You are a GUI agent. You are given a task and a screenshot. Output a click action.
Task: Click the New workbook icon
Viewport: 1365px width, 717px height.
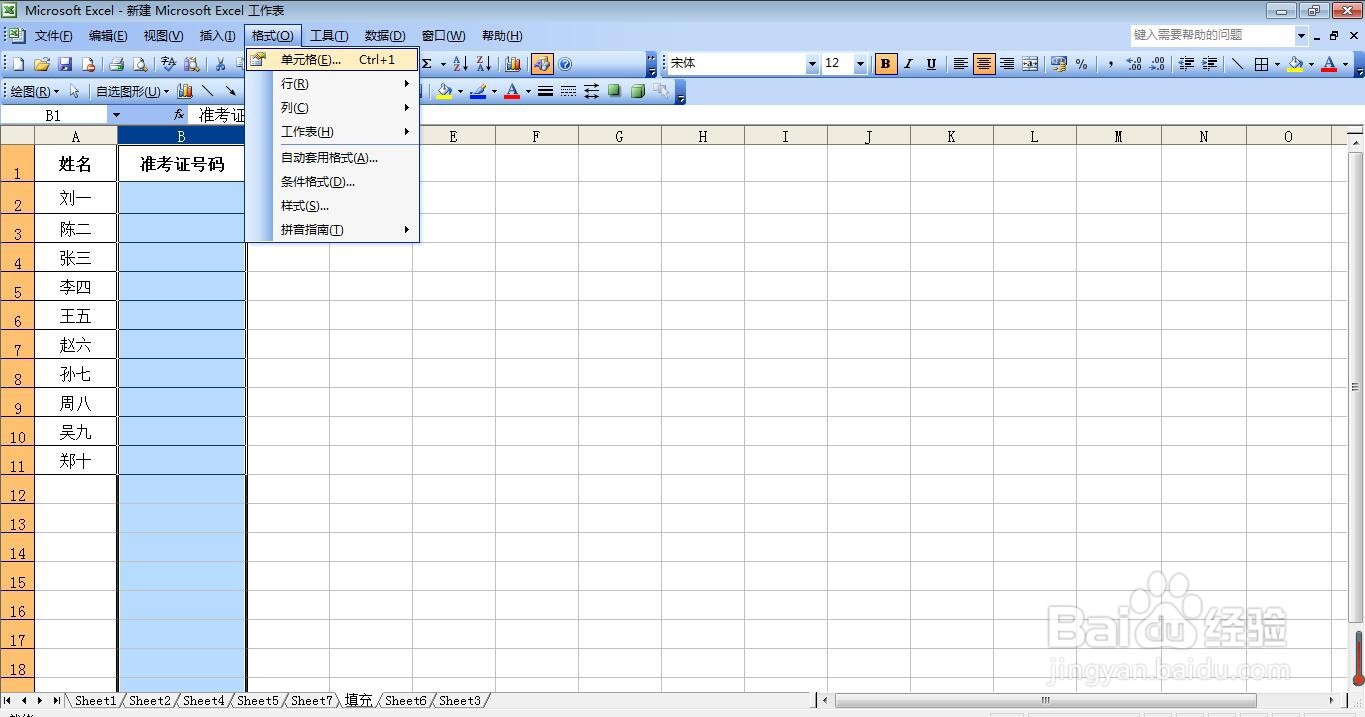(18, 64)
